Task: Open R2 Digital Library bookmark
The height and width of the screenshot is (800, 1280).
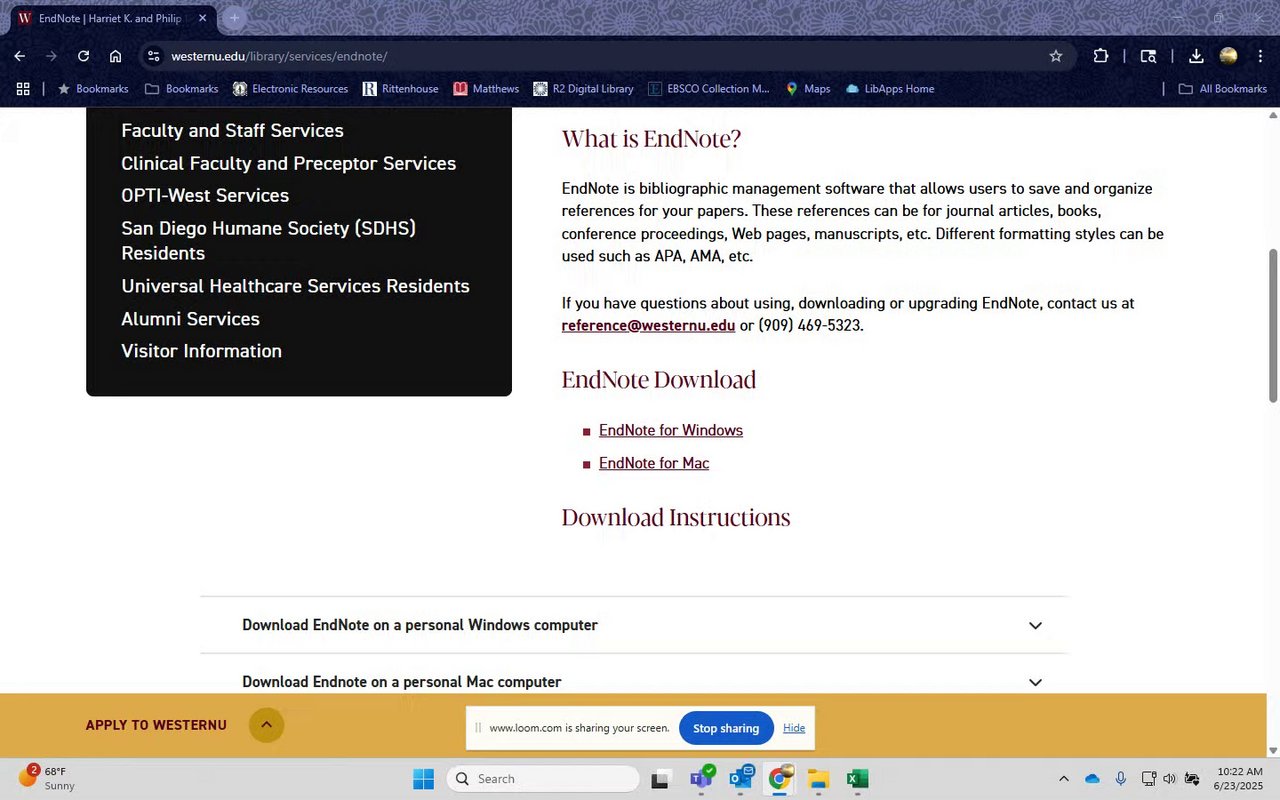Action: pos(584,89)
